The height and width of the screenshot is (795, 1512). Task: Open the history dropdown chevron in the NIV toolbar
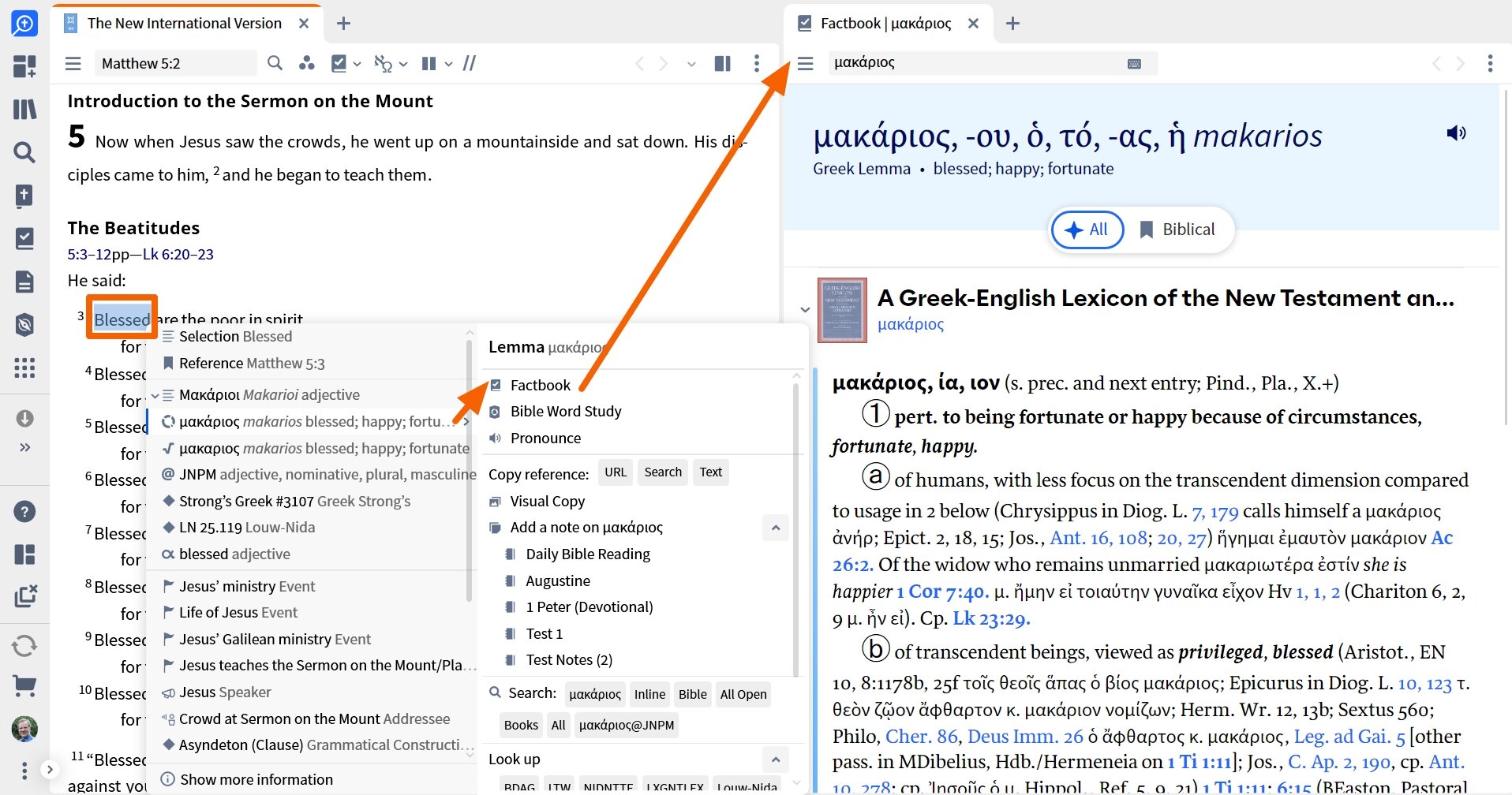click(x=691, y=64)
